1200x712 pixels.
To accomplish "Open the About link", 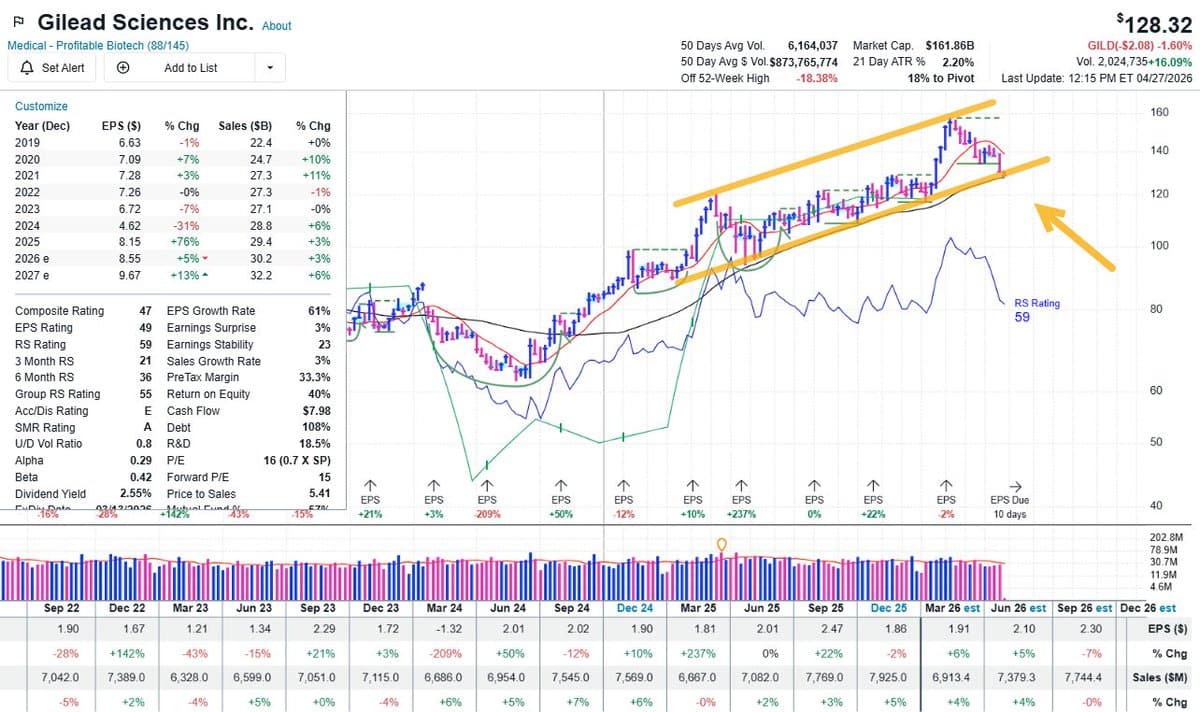I will tap(277, 26).
